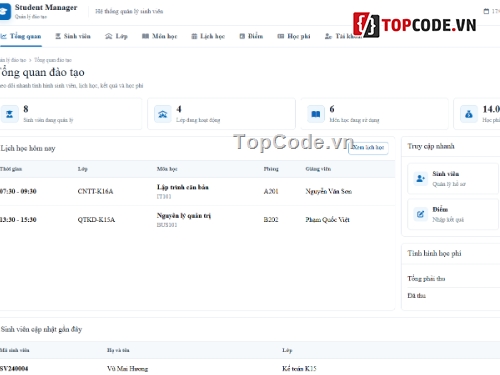Click teacher Nguyễn Văn Sơn
The width and height of the screenshot is (500, 375).
coord(329,191)
